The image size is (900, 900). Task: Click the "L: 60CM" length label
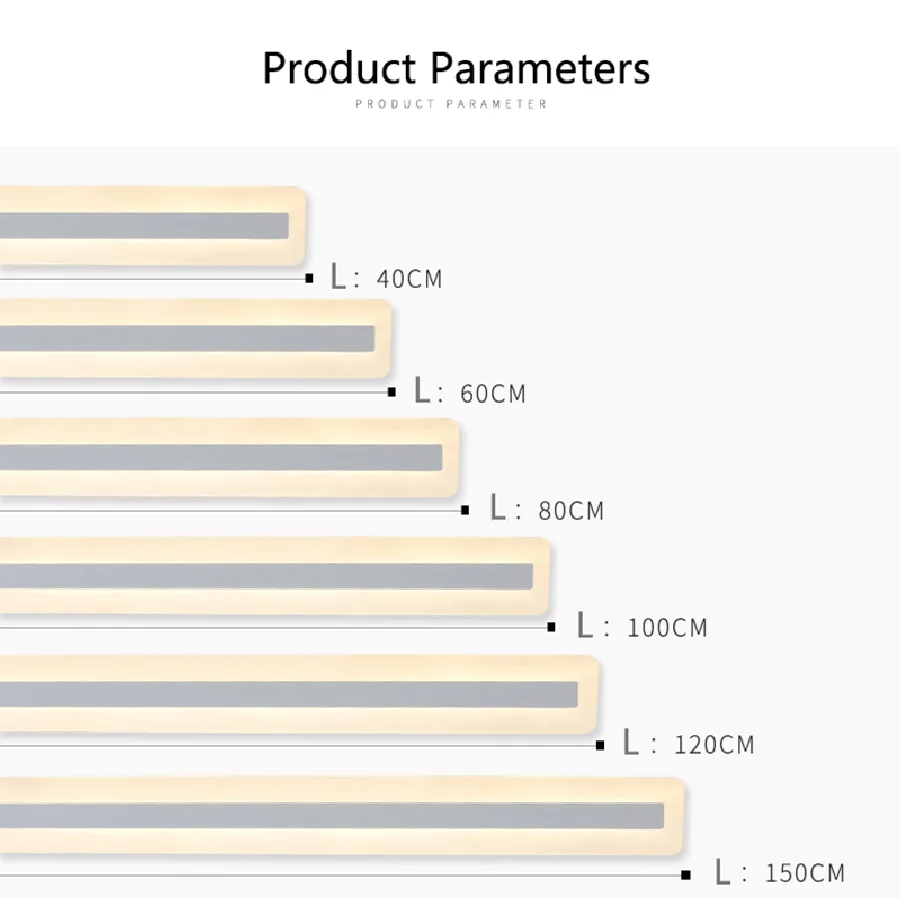point(470,392)
